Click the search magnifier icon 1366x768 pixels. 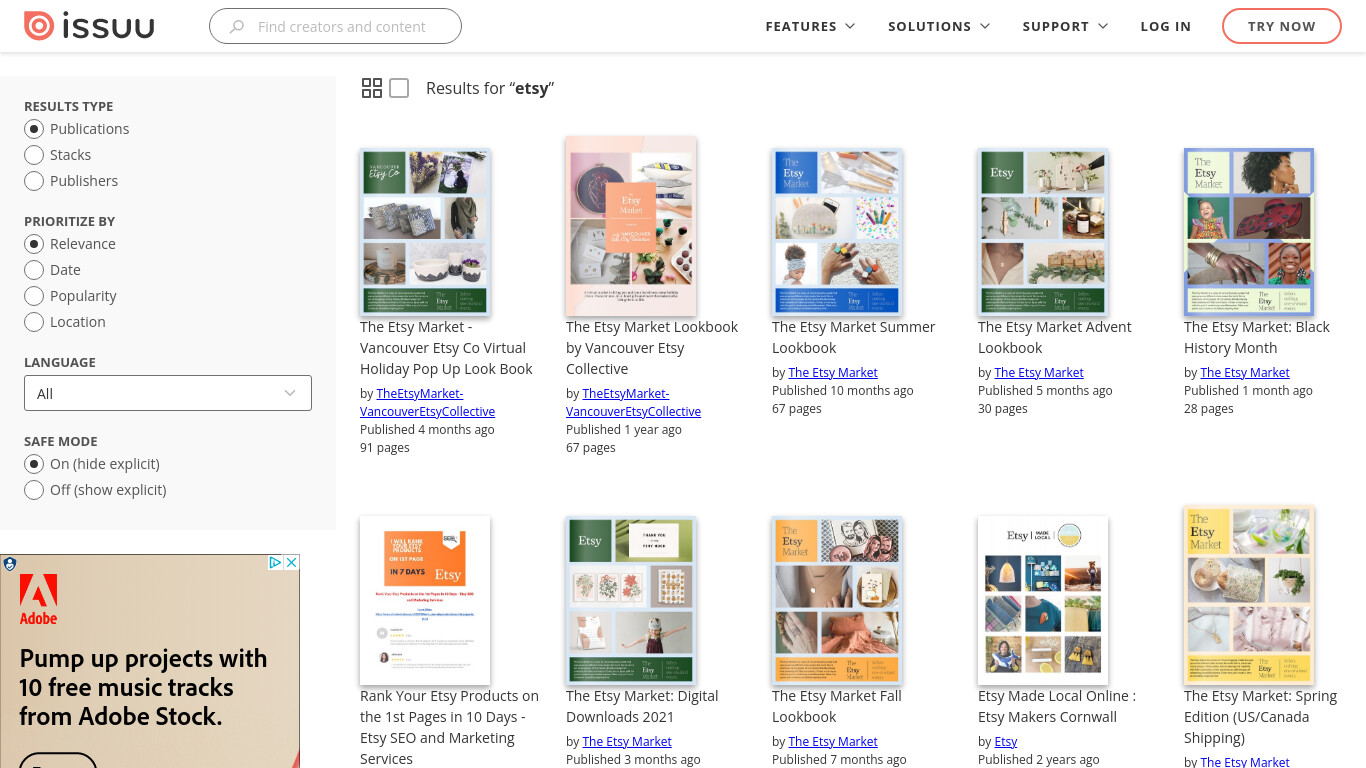coord(237,27)
